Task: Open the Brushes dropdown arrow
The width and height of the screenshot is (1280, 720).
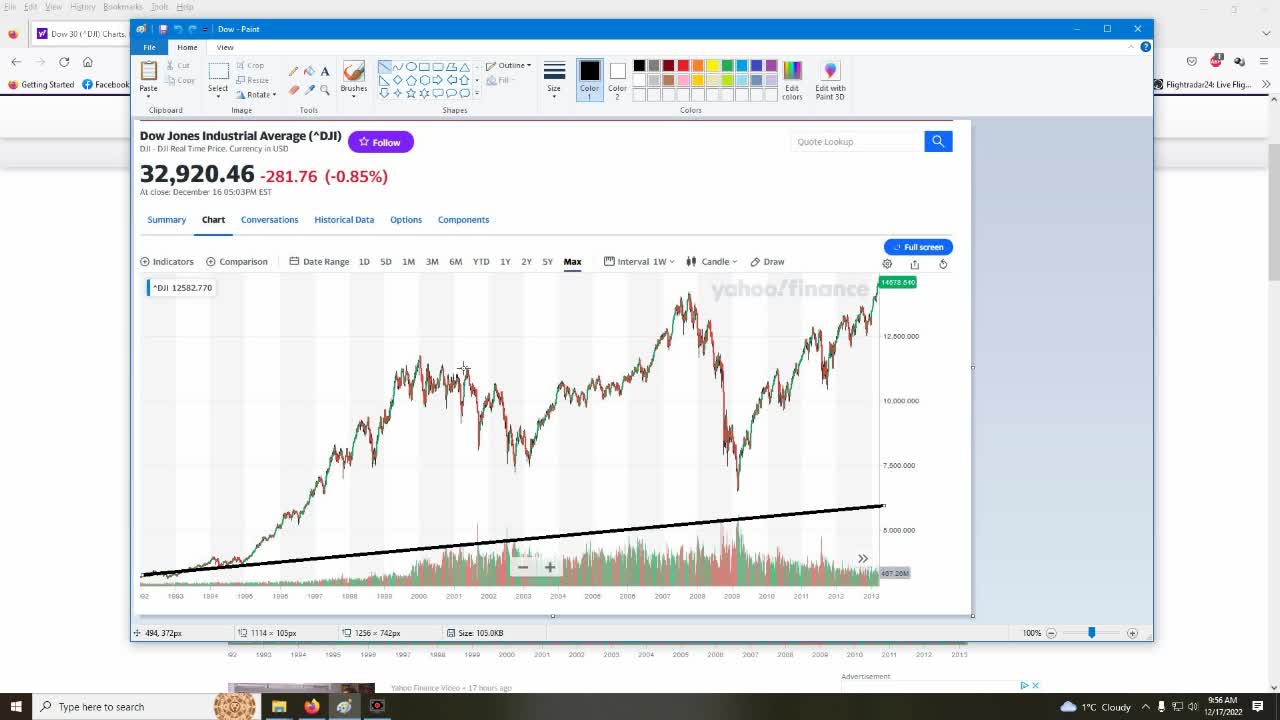Action: [353, 97]
